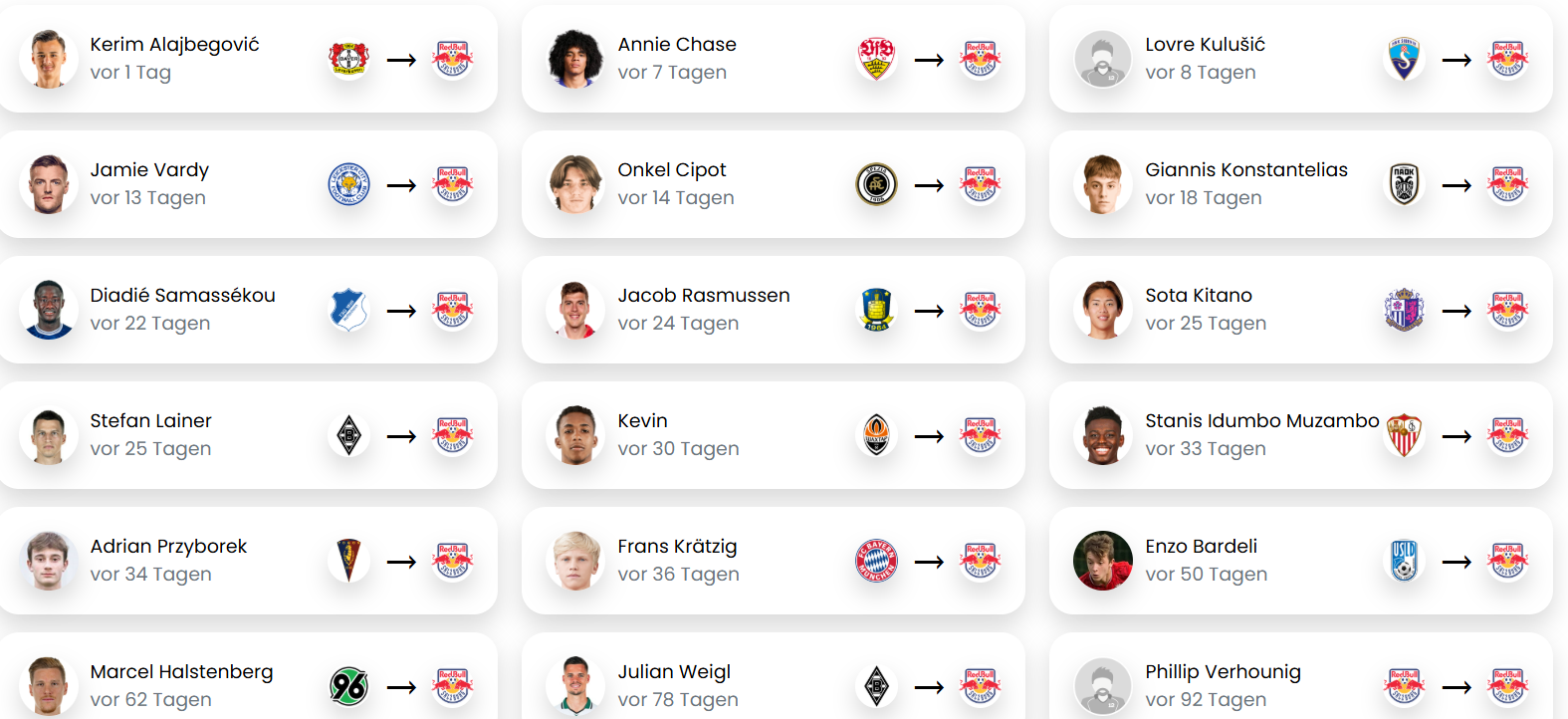Screen dimensions: 1568x719
Task: Open Jamie Vardy's player photo
Action: (49, 185)
